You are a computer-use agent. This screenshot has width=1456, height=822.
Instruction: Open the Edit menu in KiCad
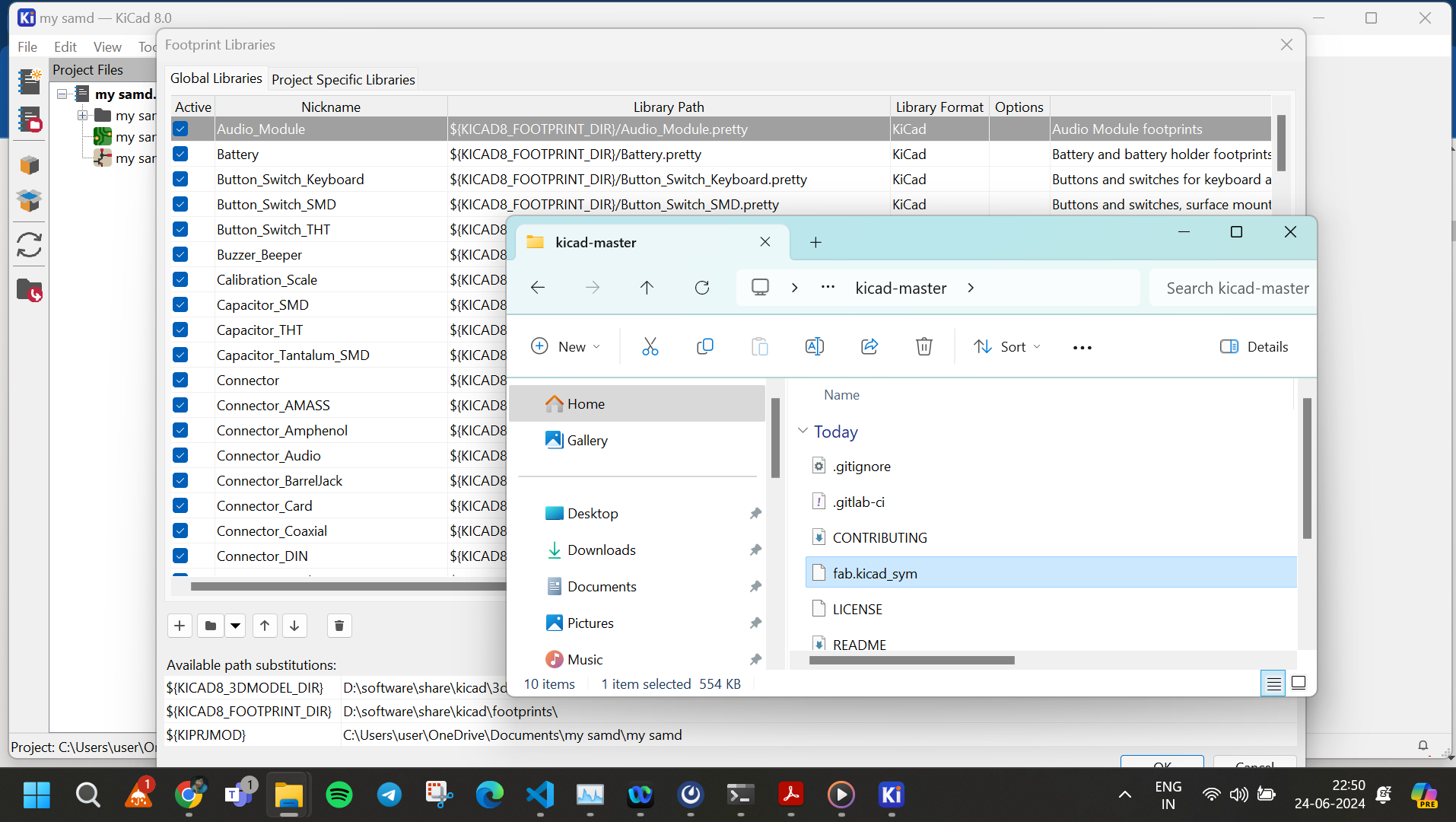[65, 46]
